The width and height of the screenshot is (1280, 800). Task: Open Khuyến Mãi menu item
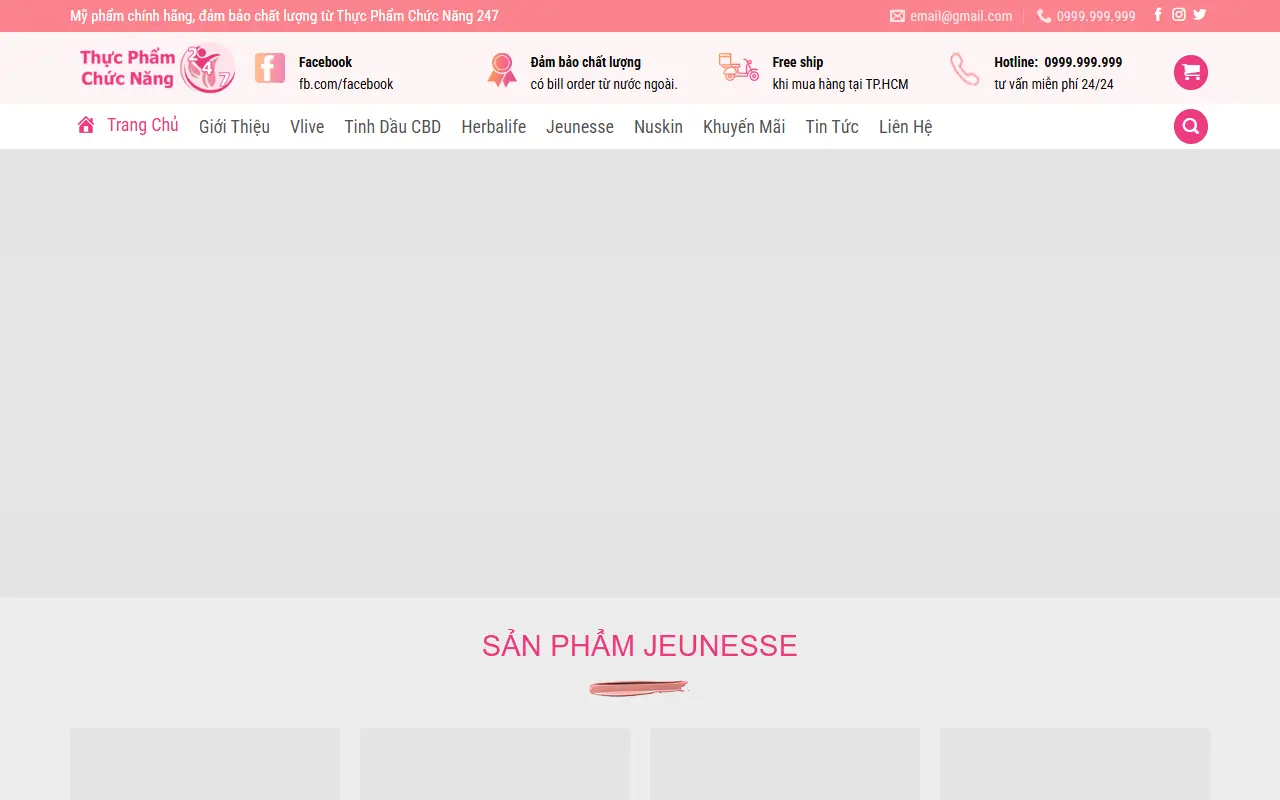click(x=744, y=127)
